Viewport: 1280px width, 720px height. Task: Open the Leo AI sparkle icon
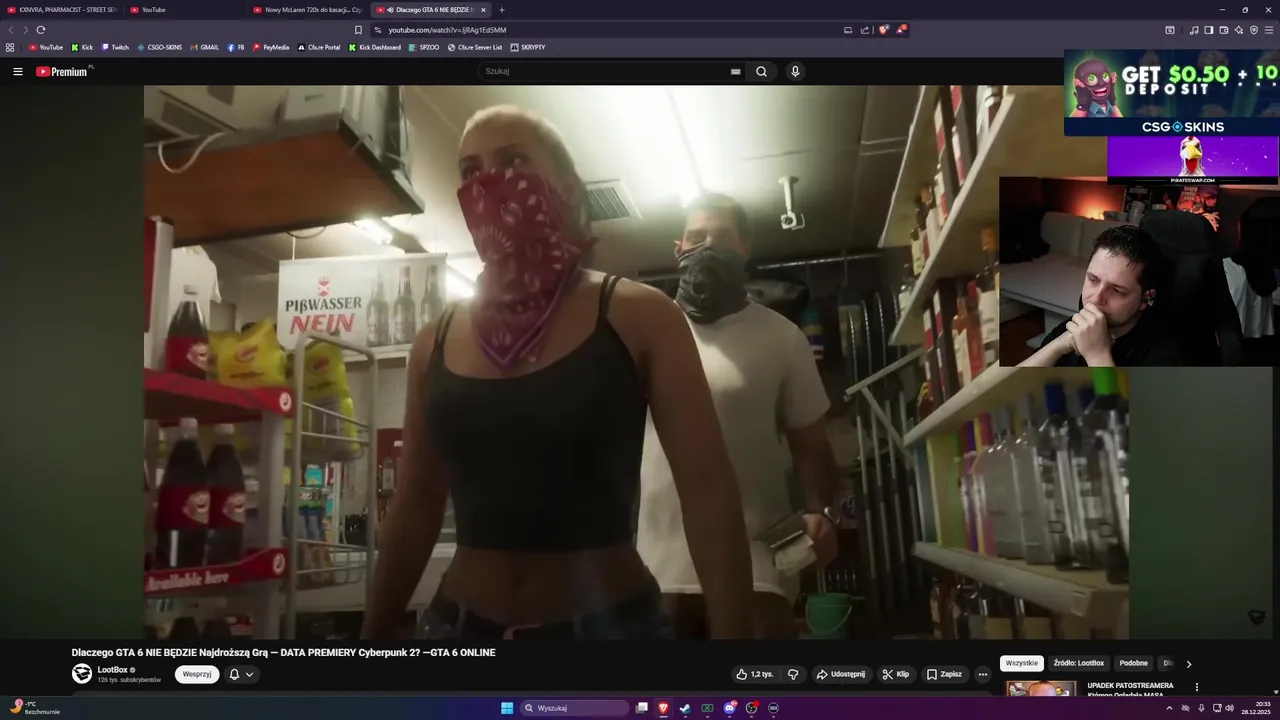(1239, 30)
